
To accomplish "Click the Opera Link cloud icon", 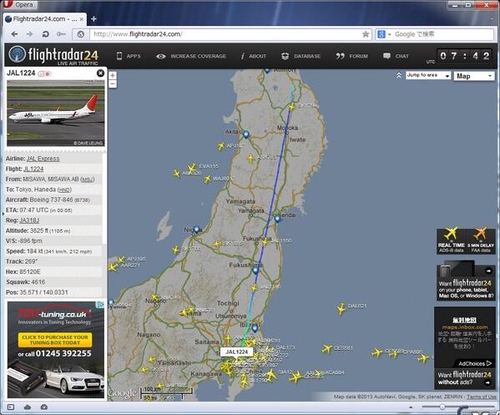I will pos(28,407).
